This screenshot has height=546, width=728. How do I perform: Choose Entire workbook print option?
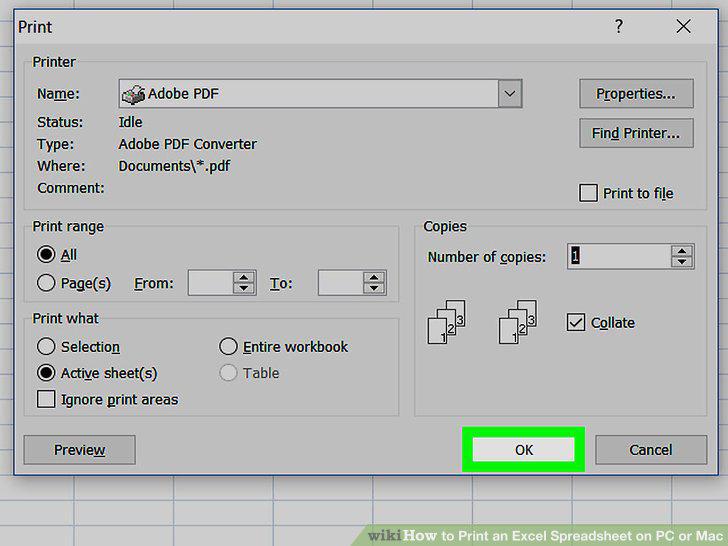[x=228, y=346]
